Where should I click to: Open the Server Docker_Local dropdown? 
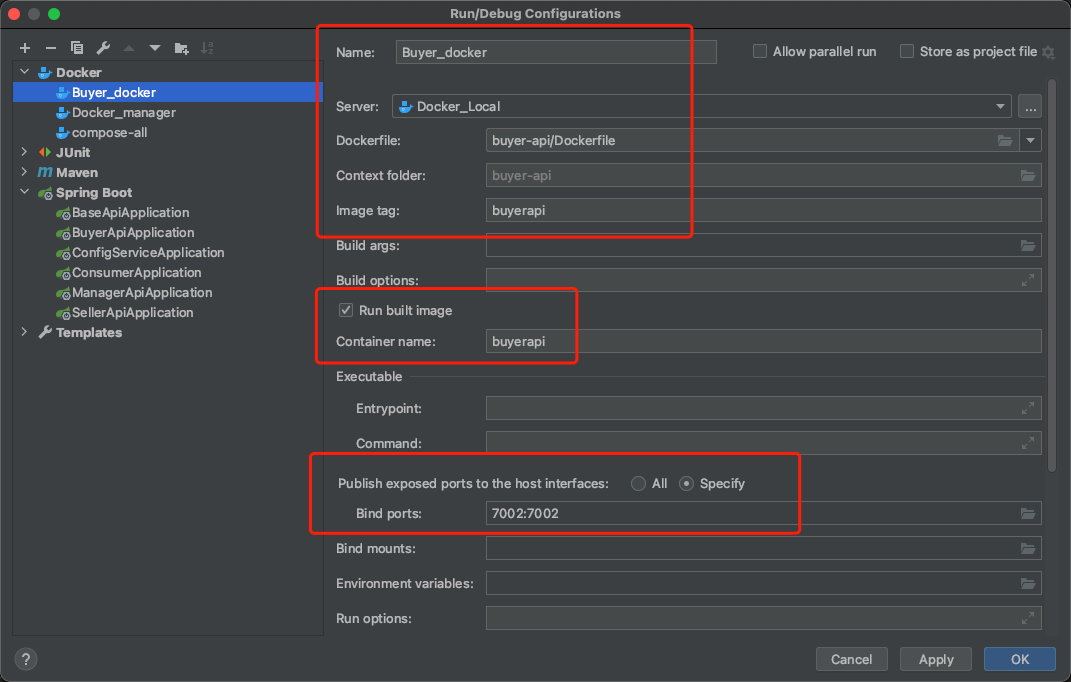tap(1001, 107)
